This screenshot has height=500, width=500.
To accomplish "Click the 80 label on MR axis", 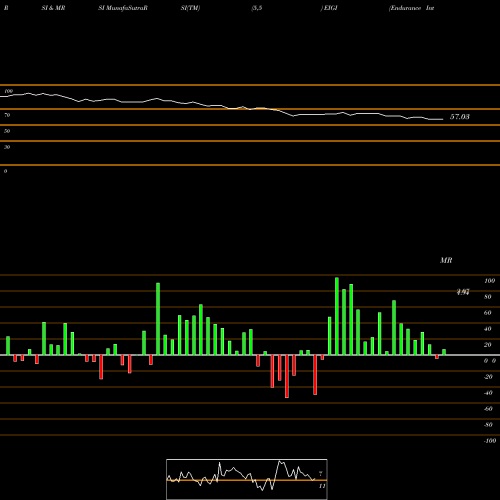I will [488, 297].
